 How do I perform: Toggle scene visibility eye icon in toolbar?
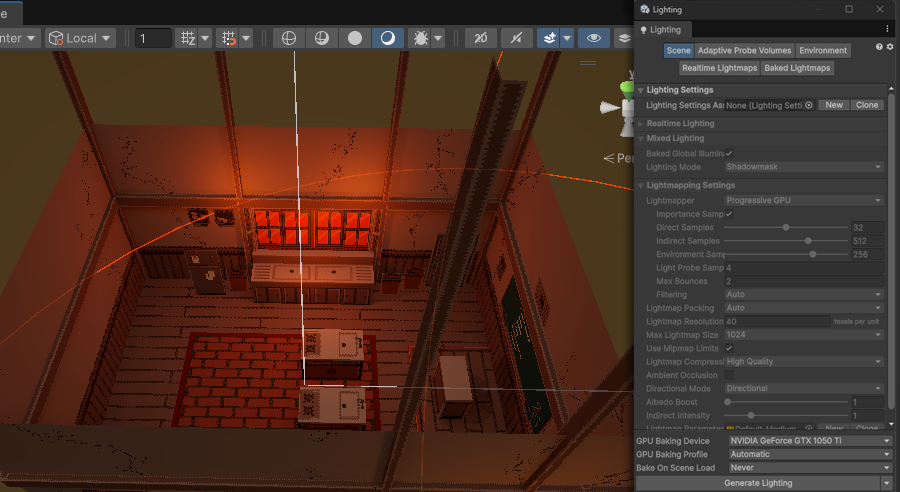coord(594,38)
